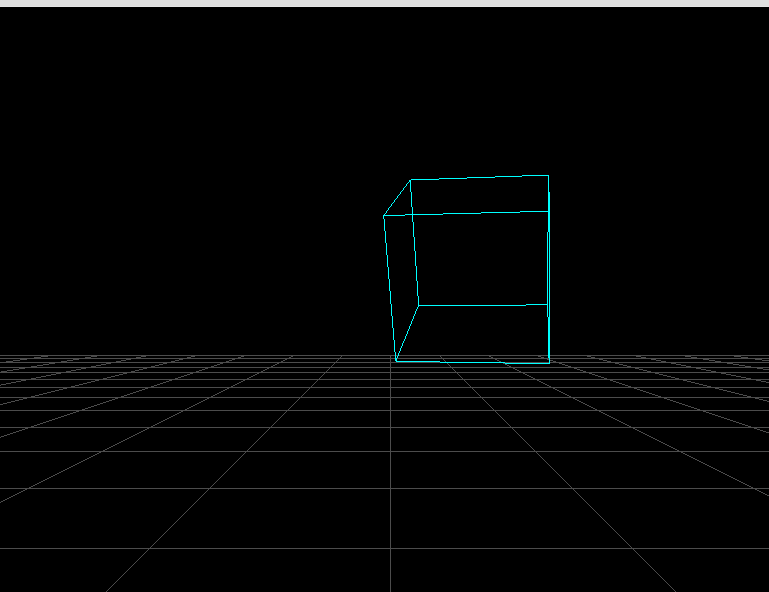Click the cube's front top horizontal edge

click(466, 214)
